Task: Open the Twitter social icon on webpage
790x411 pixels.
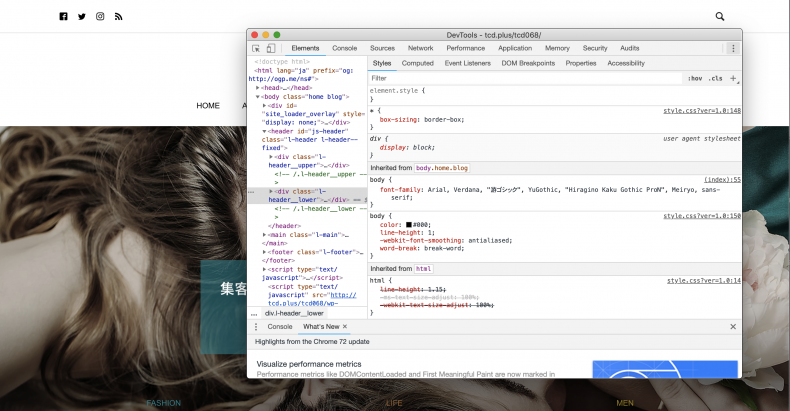Action: pos(82,17)
